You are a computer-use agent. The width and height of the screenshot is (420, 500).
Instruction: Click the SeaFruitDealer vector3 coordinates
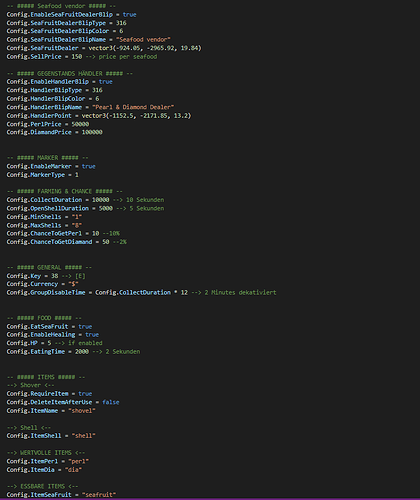coord(145,48)
